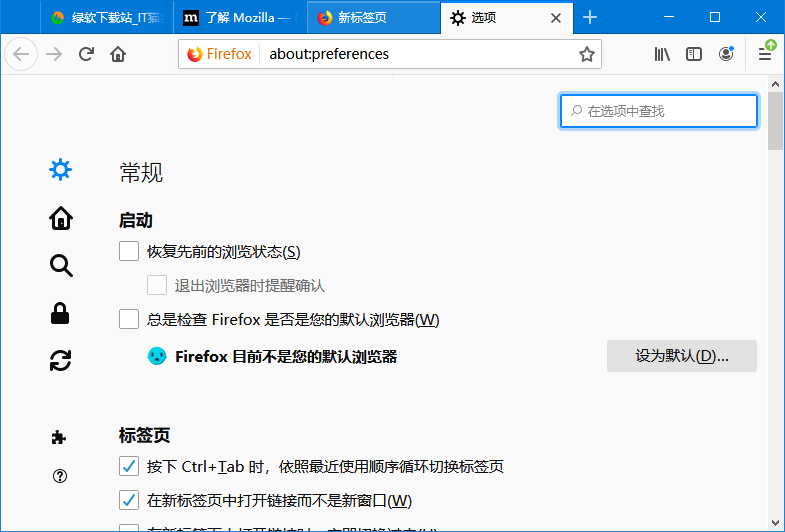This screenshot has width=785, height=532.
Task: Open the Search preferences magnifier category
Action: coord(61,265)
